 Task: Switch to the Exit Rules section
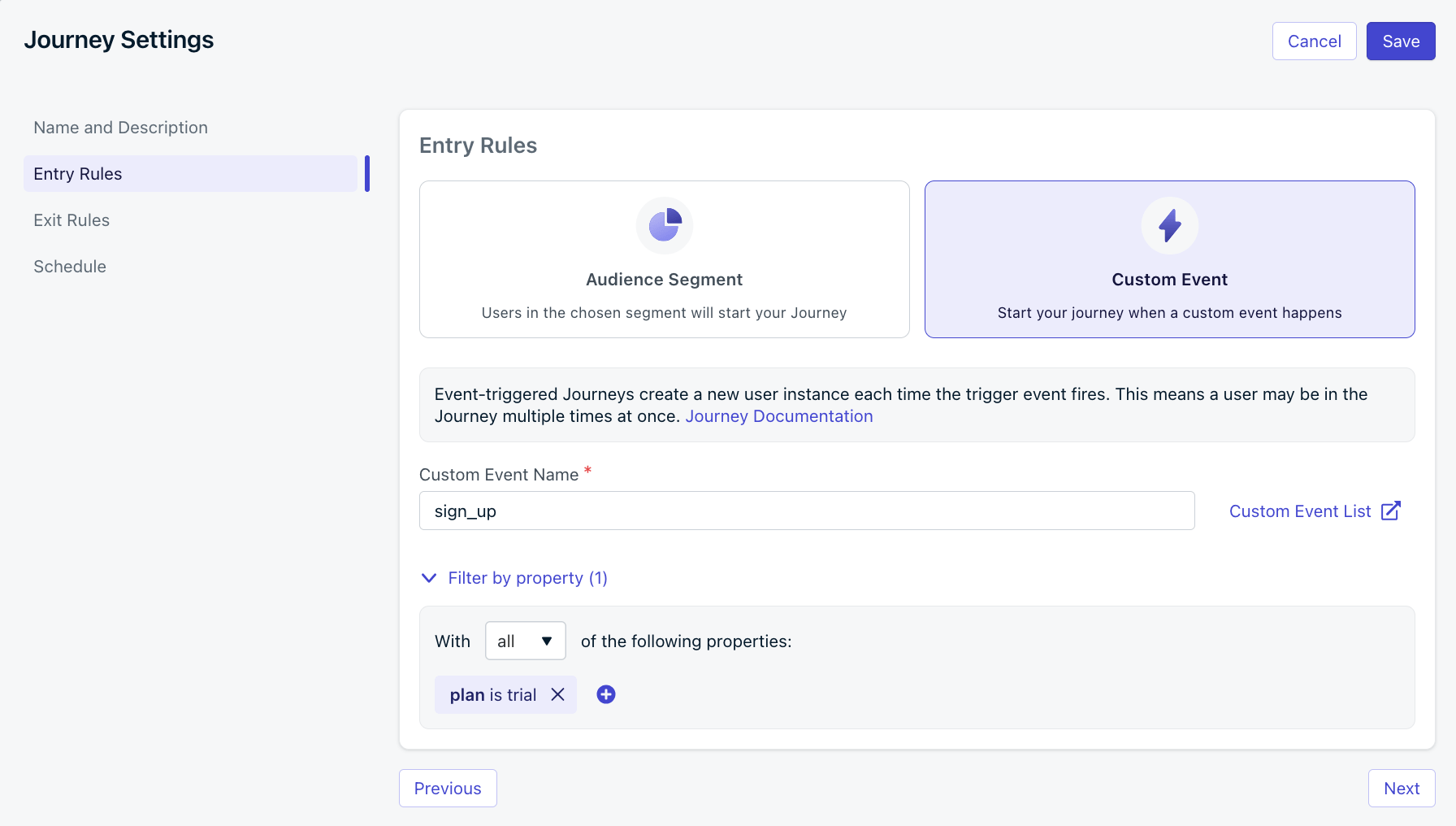(x=71, y=220)
